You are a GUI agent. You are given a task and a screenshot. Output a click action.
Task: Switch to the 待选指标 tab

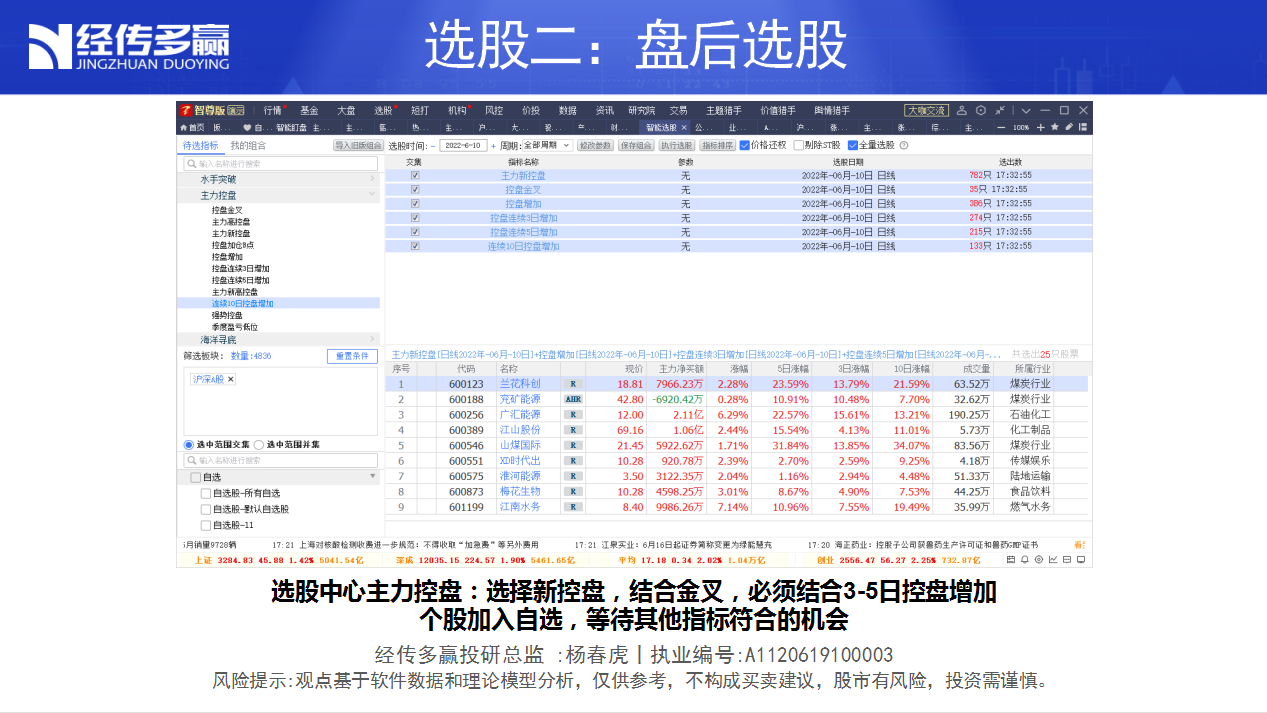pos(200,146)
